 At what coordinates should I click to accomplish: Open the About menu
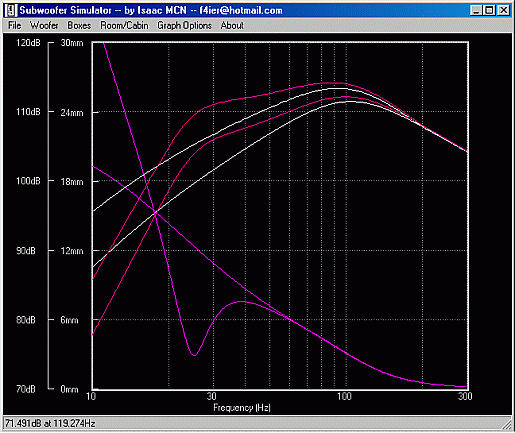pyautogui.click(x=232, y=25)
